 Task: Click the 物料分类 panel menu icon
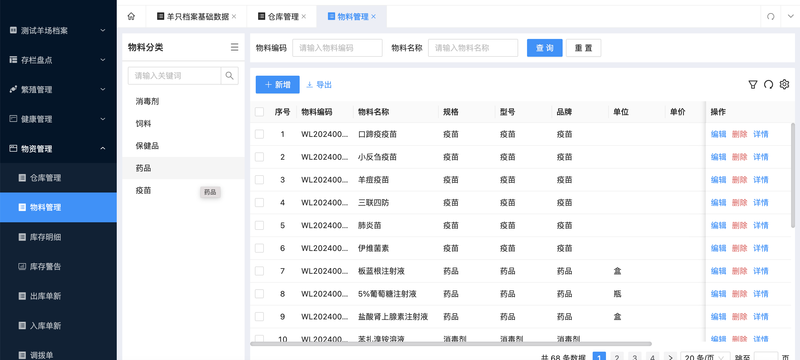234,47
